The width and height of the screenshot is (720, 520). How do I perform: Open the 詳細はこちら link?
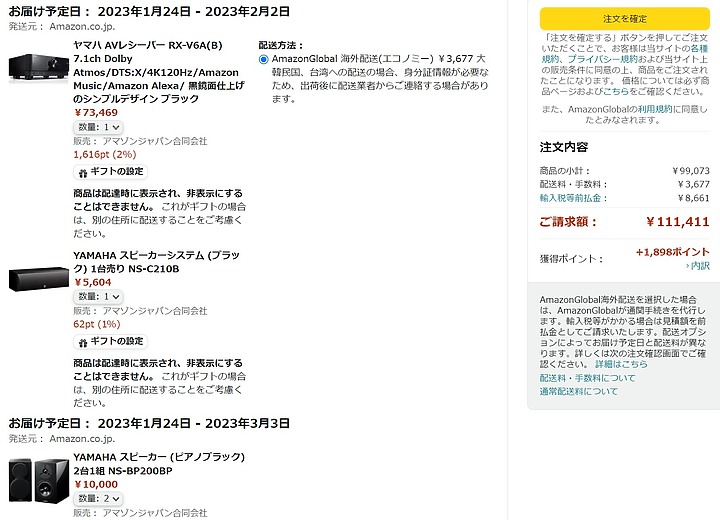[x=621, y=364]
